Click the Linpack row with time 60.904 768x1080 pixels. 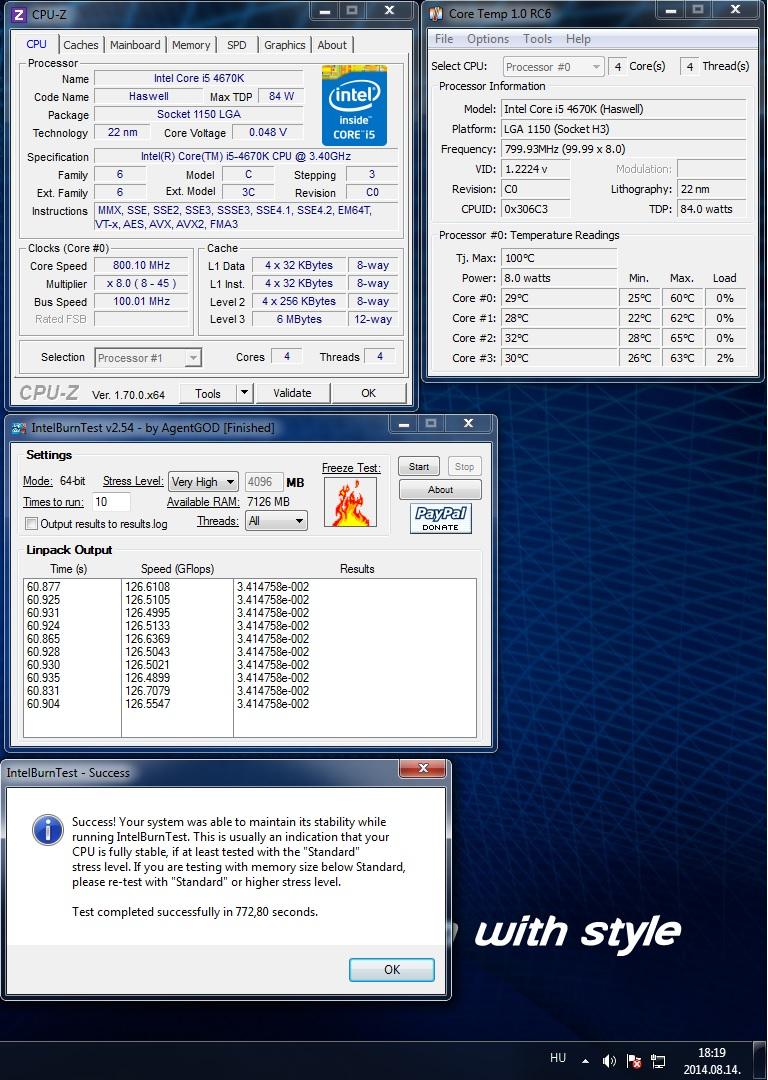click(x=249, y=704)
